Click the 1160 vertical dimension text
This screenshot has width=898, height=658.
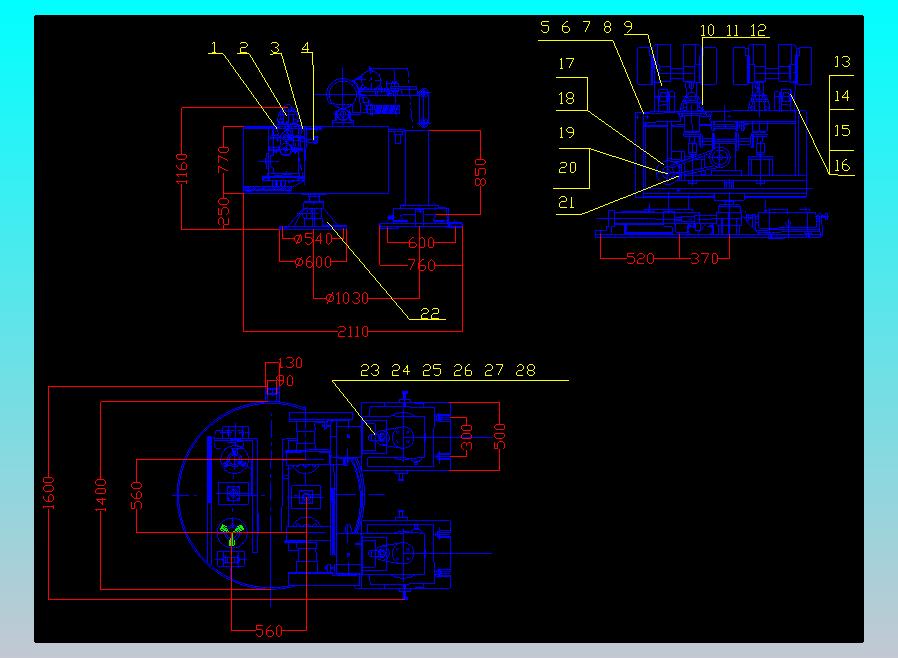[x=182, y=169]
